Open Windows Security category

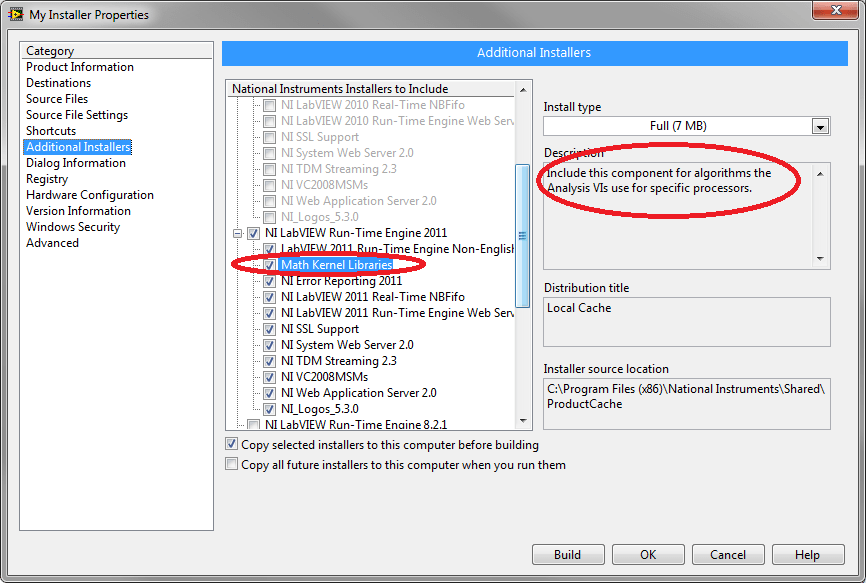click(x=72, y=227)
